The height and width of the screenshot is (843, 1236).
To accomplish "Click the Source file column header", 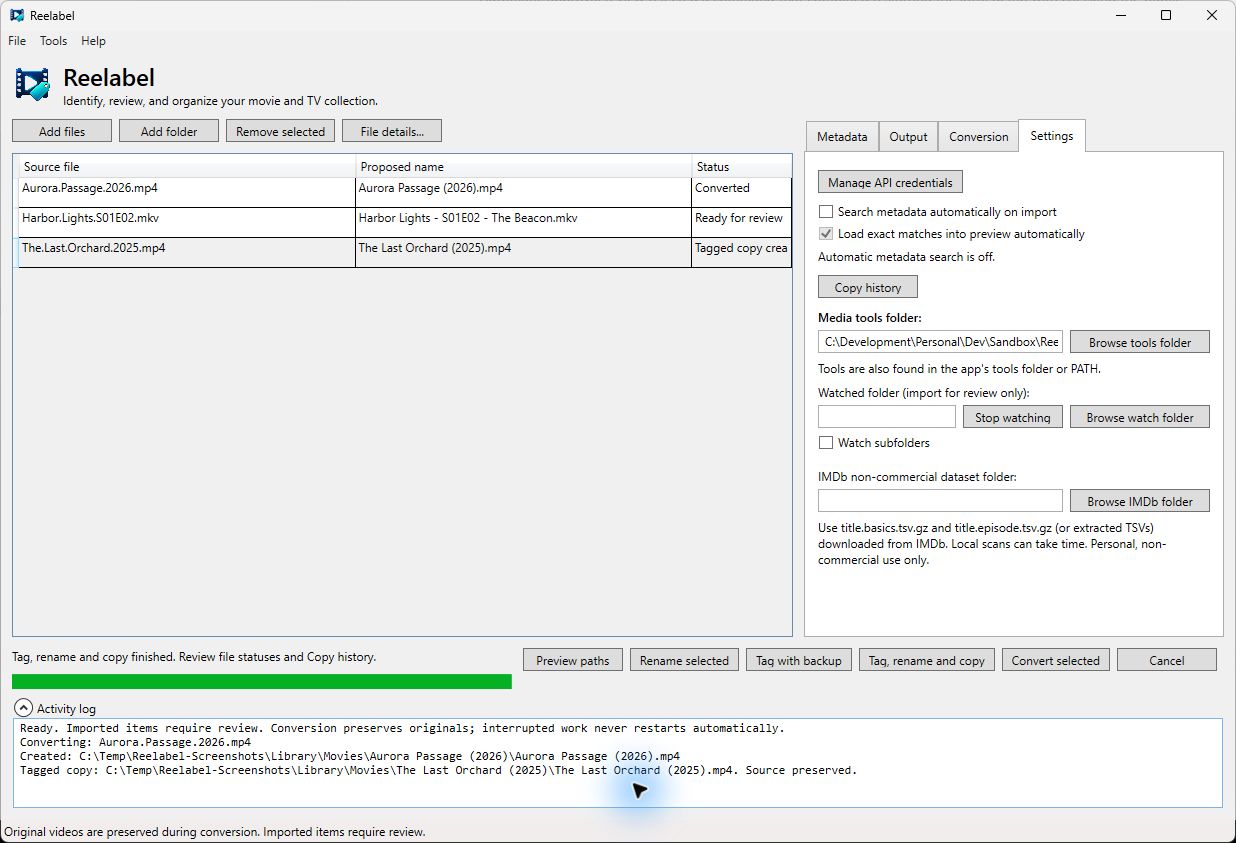I will tap(186, 167).
